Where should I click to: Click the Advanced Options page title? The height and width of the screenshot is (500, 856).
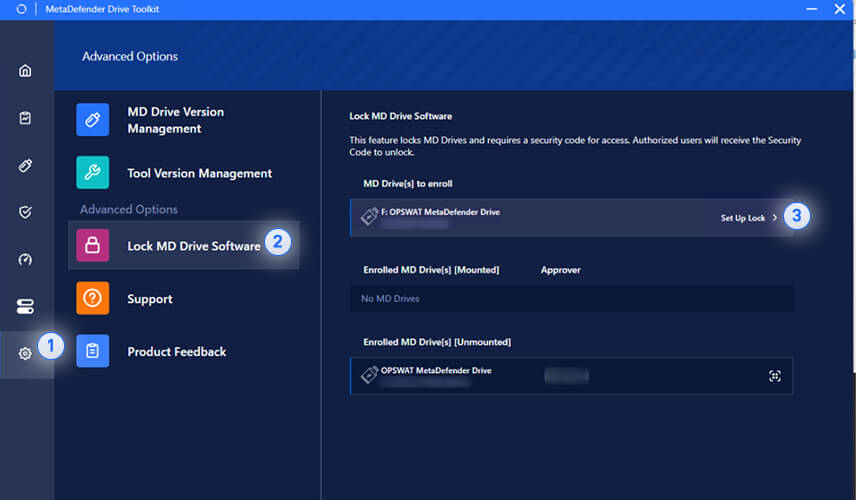[x=130, y=56]
